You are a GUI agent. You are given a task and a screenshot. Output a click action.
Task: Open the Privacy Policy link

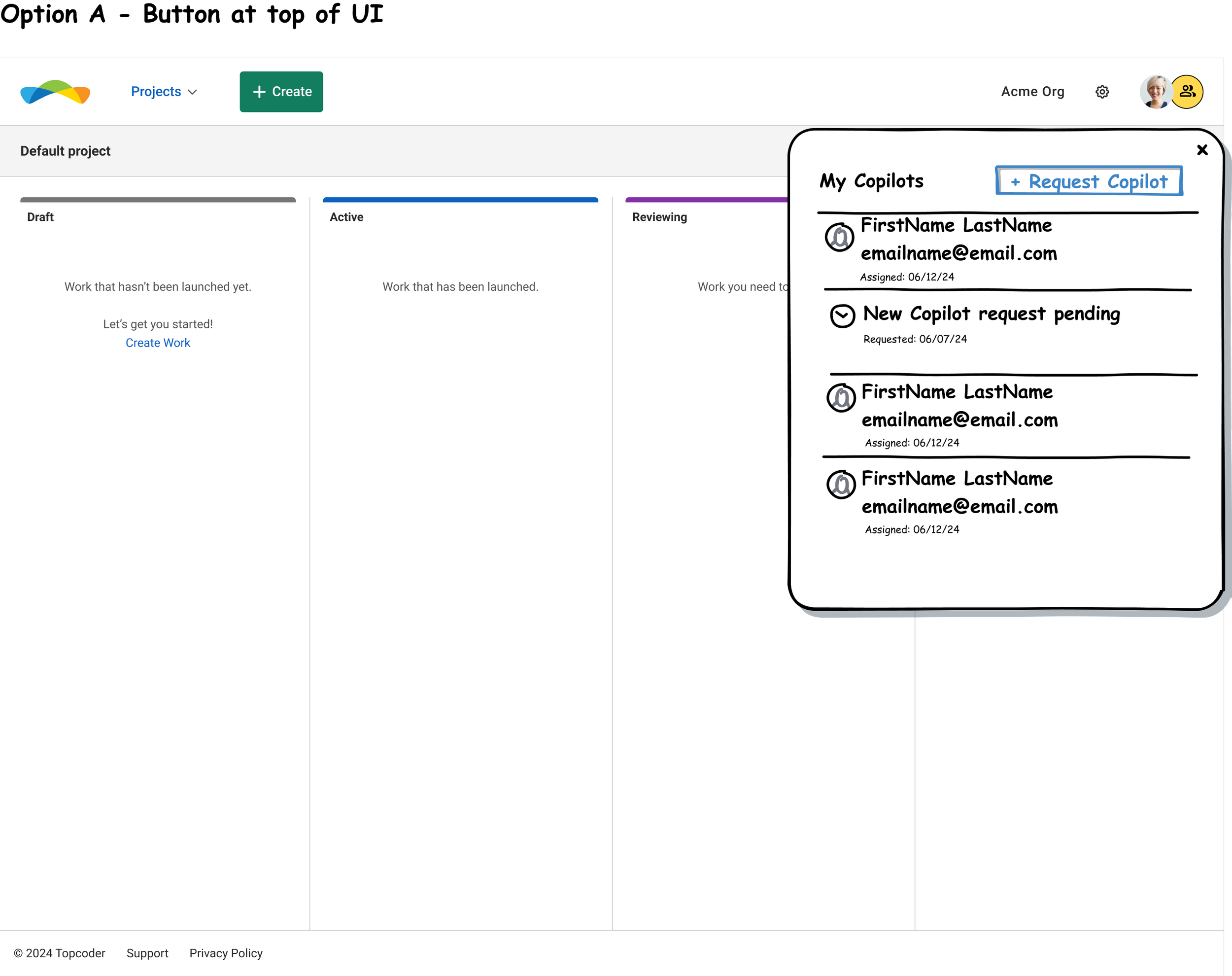pos(226,953)
